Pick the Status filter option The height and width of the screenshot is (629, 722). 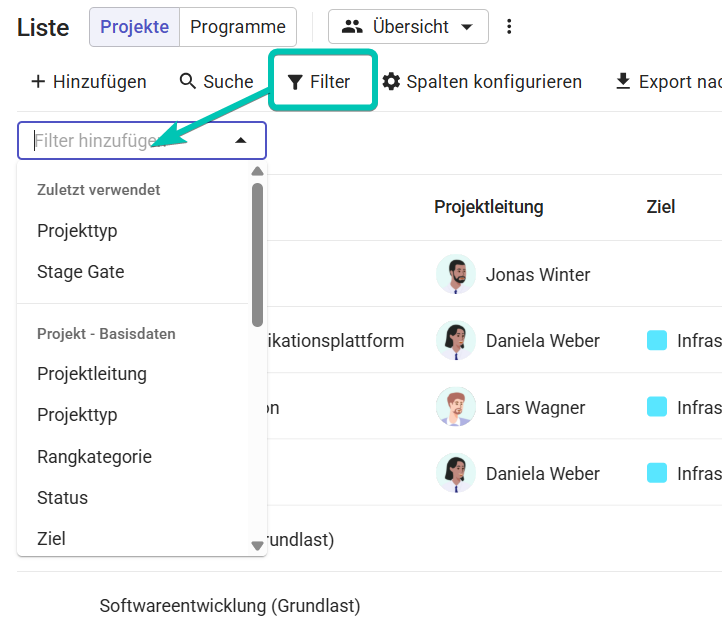point(62,497)
